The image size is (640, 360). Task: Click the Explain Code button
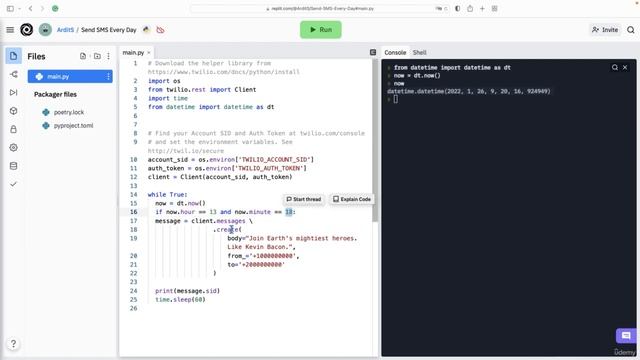351,199
